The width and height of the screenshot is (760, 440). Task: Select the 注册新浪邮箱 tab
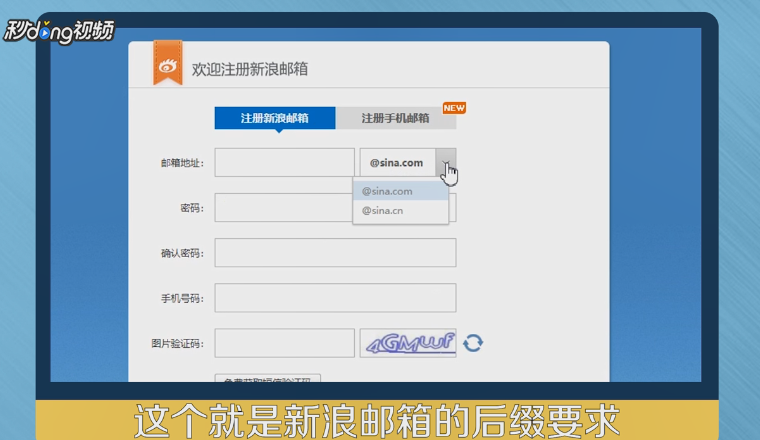click(275, 118)
